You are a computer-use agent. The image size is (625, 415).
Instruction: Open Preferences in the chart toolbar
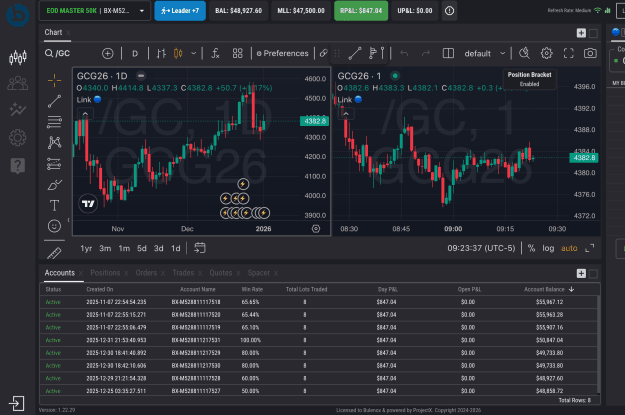point(283,53)
